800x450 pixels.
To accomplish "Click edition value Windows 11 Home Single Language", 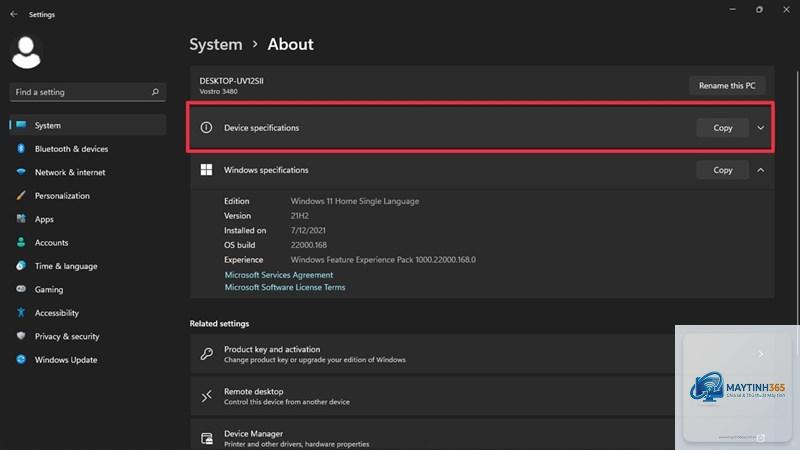I will 355,201.
